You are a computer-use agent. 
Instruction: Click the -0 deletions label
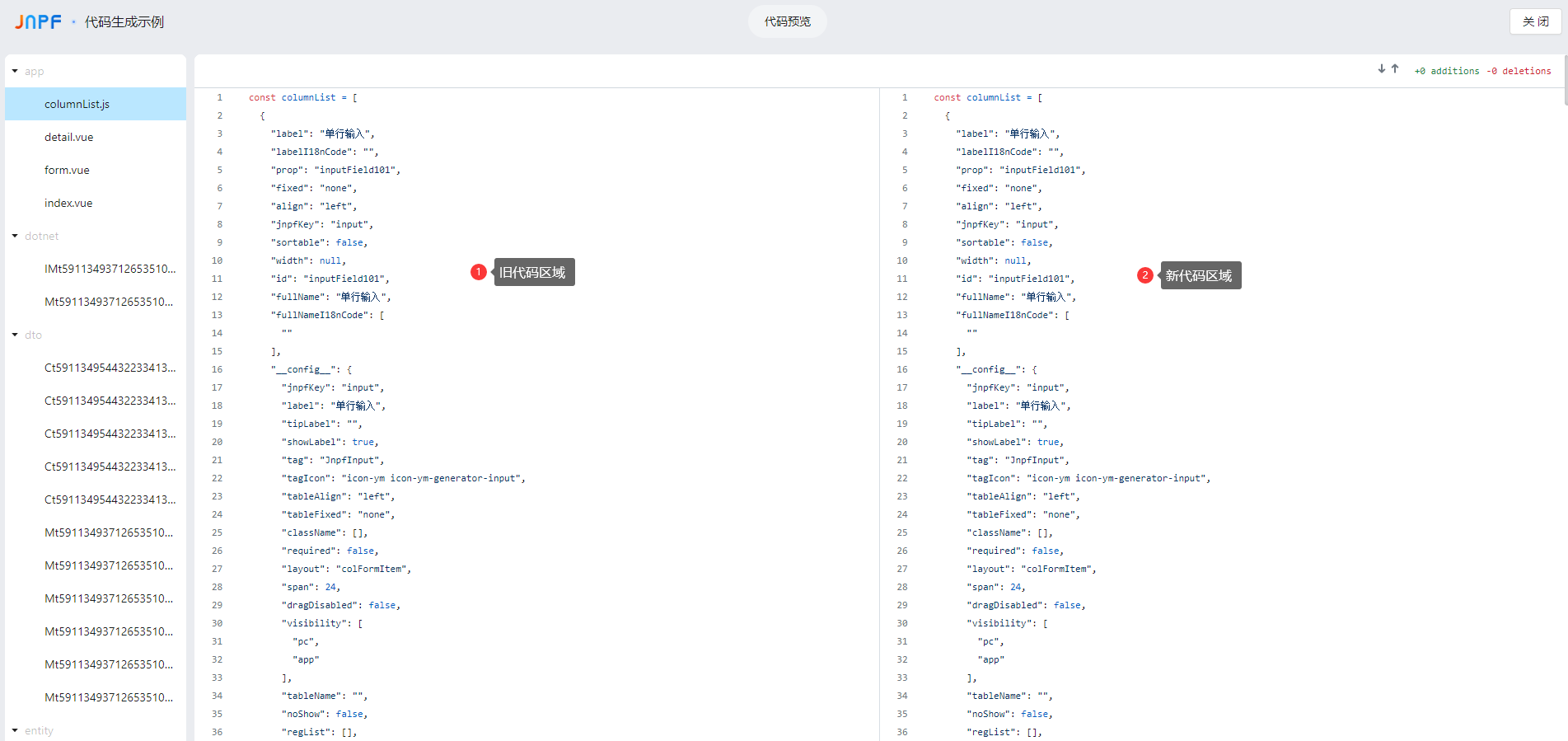coord(1519,71)
